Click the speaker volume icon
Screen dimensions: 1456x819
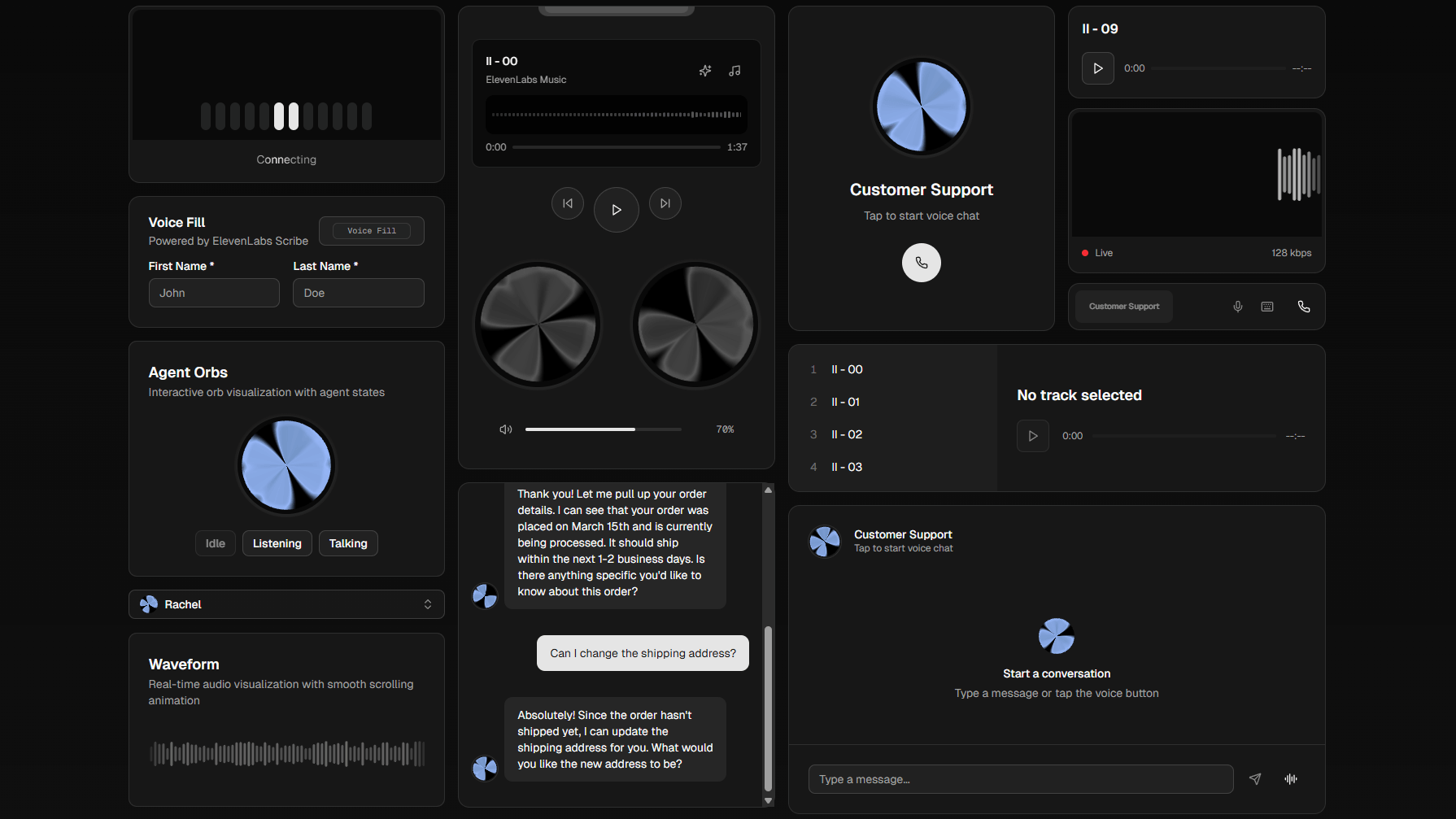point(505,429)
